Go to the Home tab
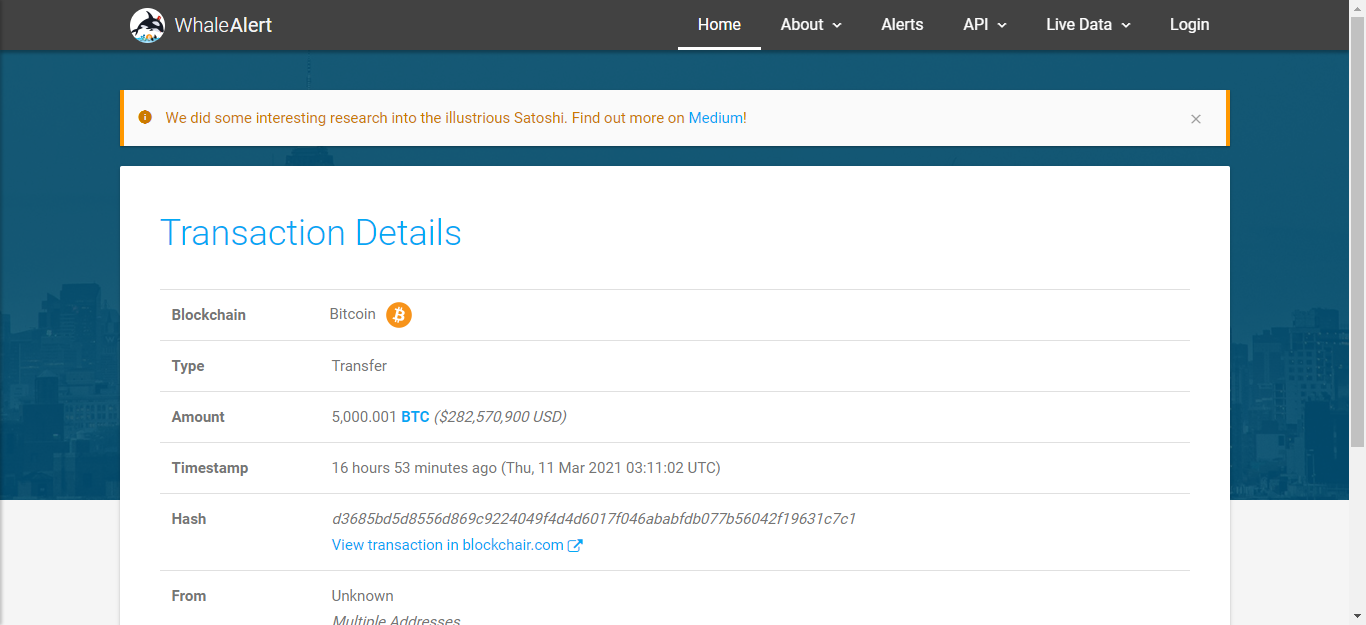Viewport: 1366px width, 625px height. pyautogui.click(x=719, y=25)
